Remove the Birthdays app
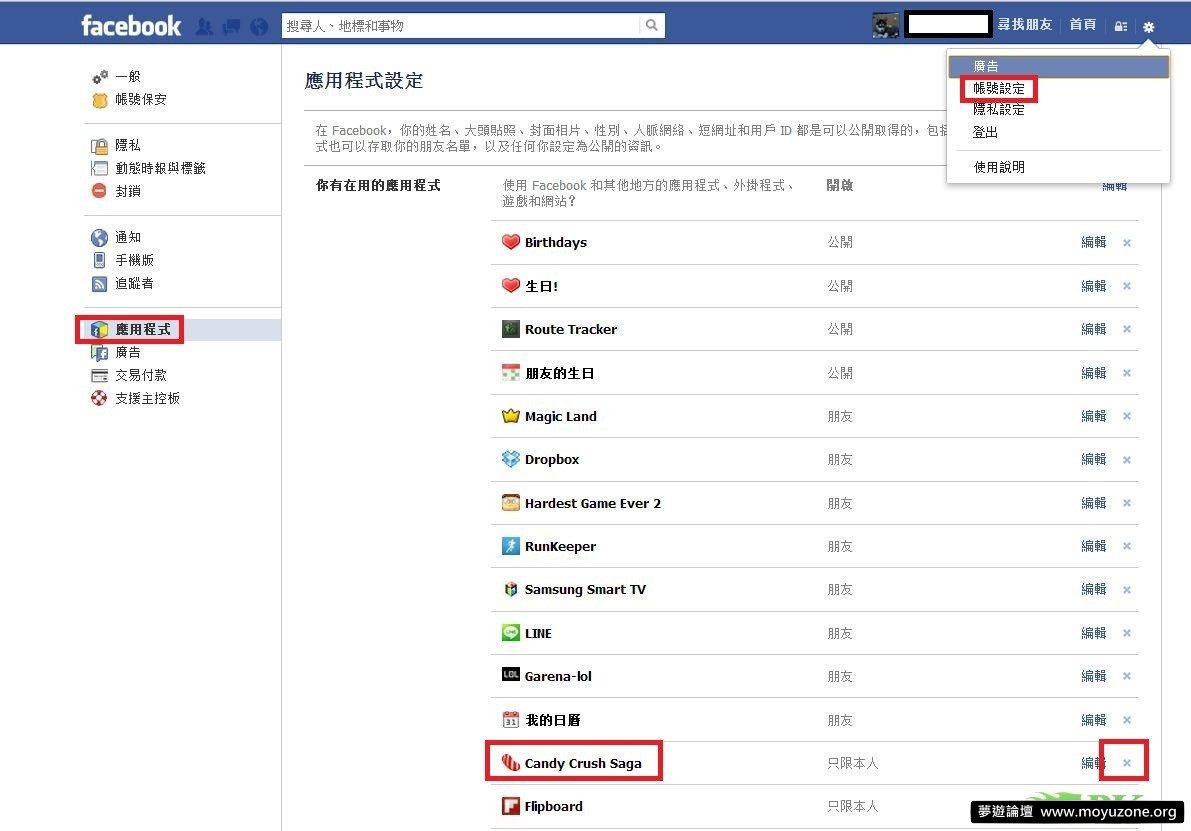 click(1127, 243)
